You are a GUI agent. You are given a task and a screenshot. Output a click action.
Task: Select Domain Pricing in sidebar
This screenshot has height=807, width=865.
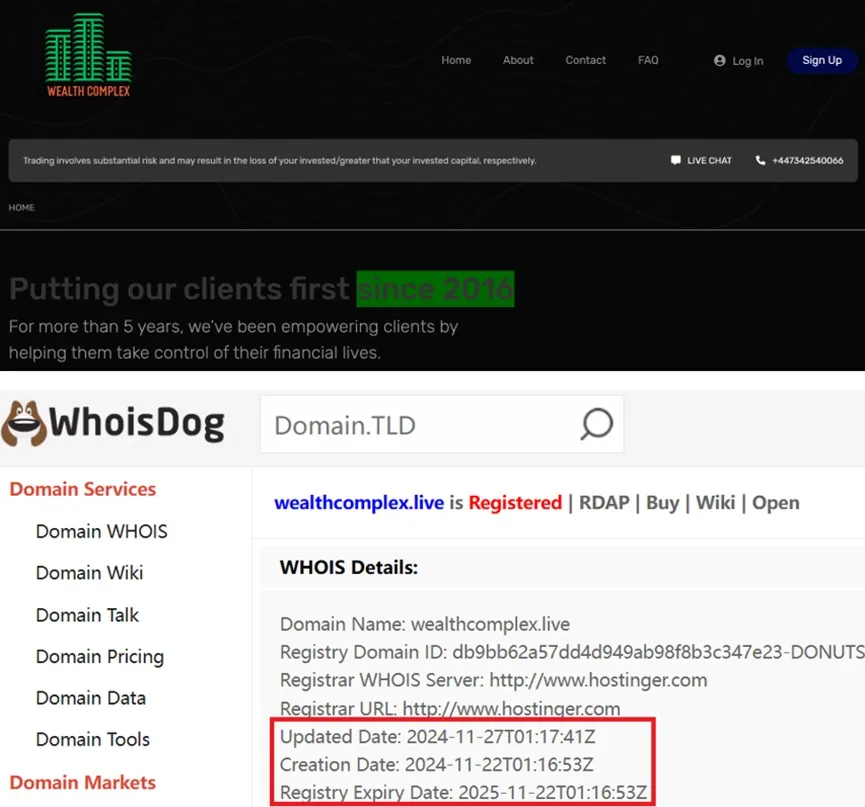click(100, 656)
